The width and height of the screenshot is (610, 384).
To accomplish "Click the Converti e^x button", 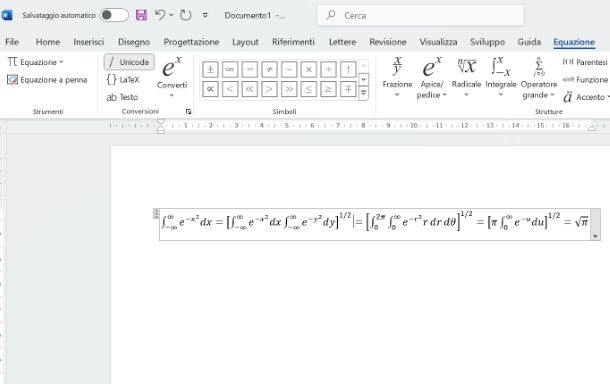I will click(172, 78).
